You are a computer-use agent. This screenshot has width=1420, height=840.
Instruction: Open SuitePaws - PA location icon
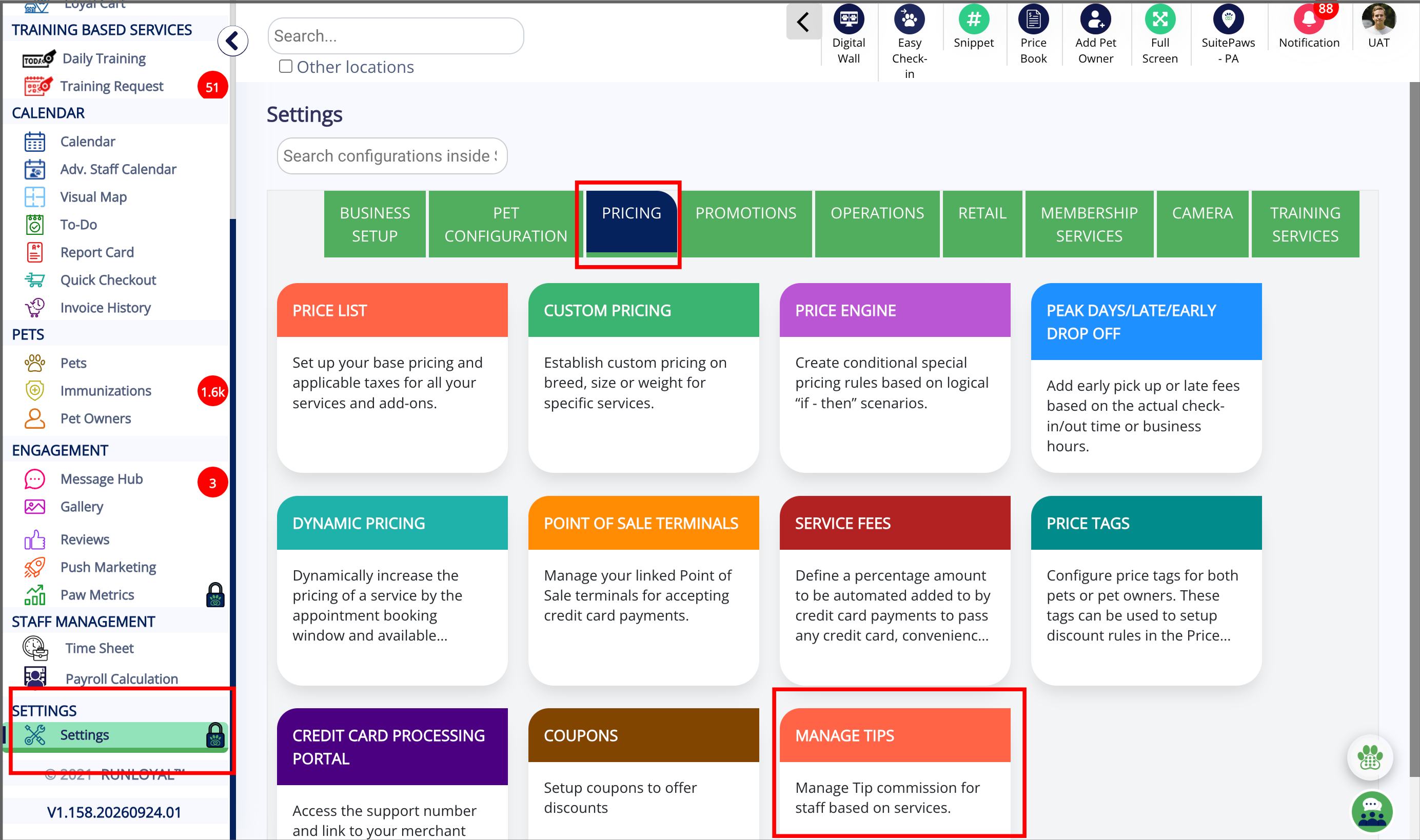[x=1228, y=20]
